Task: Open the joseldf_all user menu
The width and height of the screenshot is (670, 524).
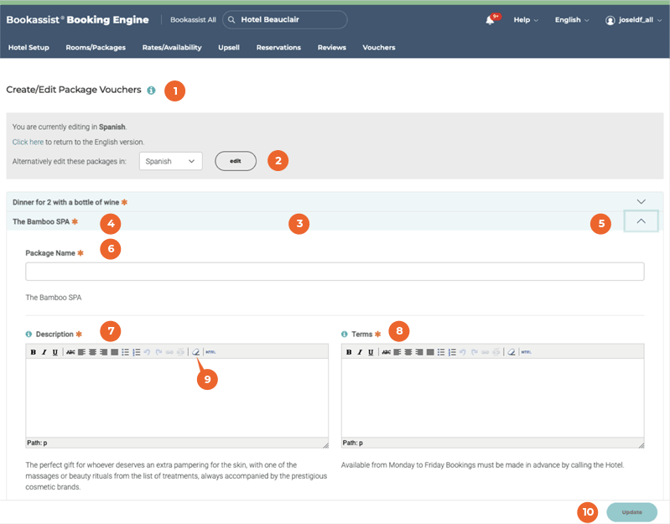Action: pos(633,20)
